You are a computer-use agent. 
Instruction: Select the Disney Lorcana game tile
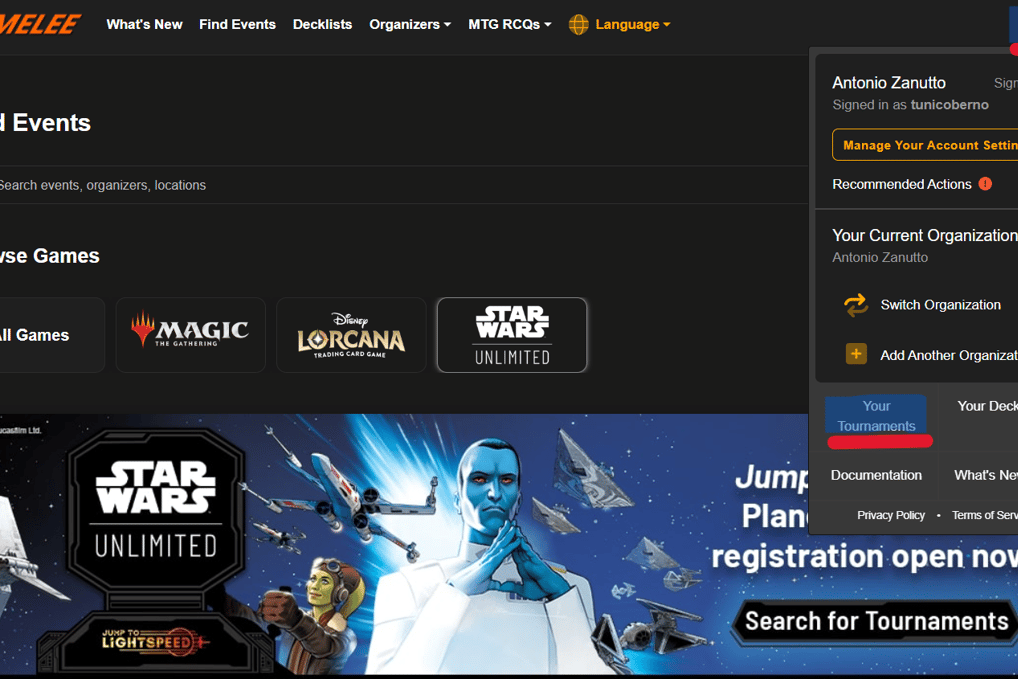351,335
